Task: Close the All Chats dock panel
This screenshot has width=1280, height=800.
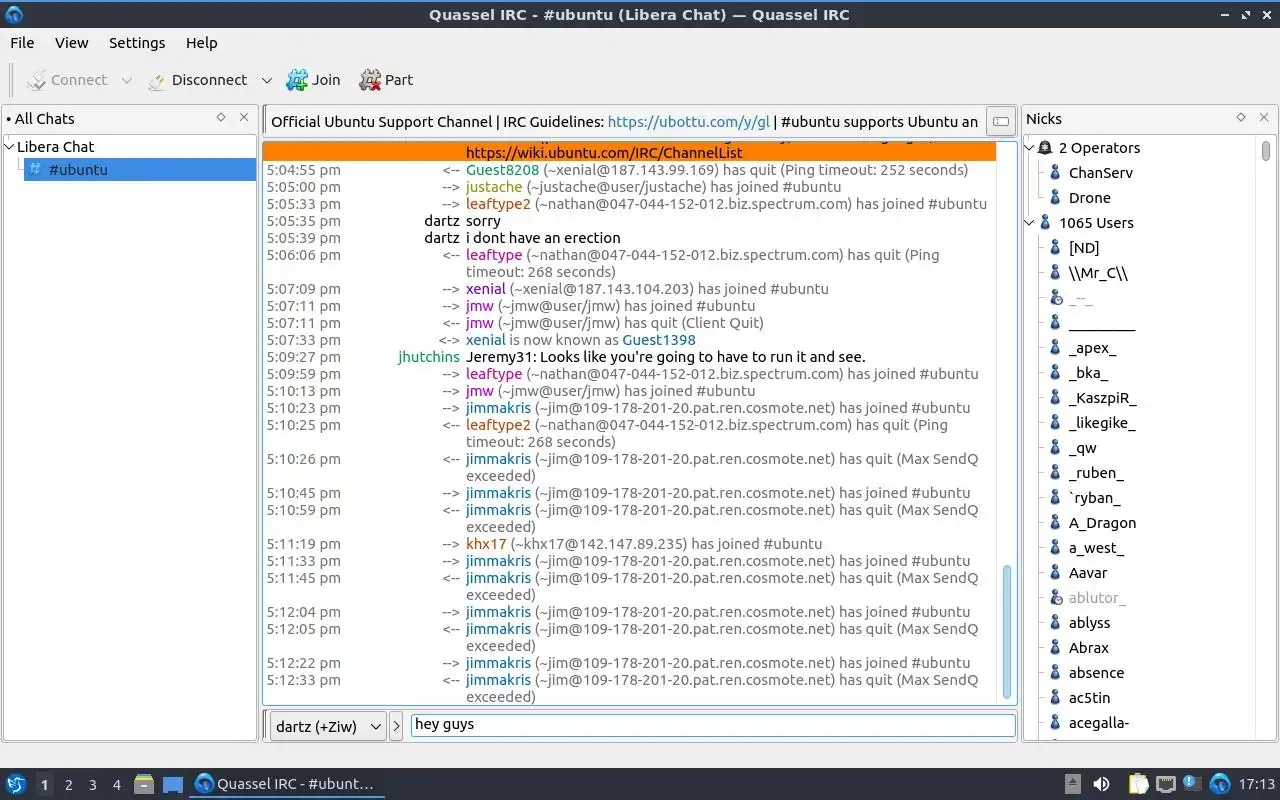Action: 244,117
